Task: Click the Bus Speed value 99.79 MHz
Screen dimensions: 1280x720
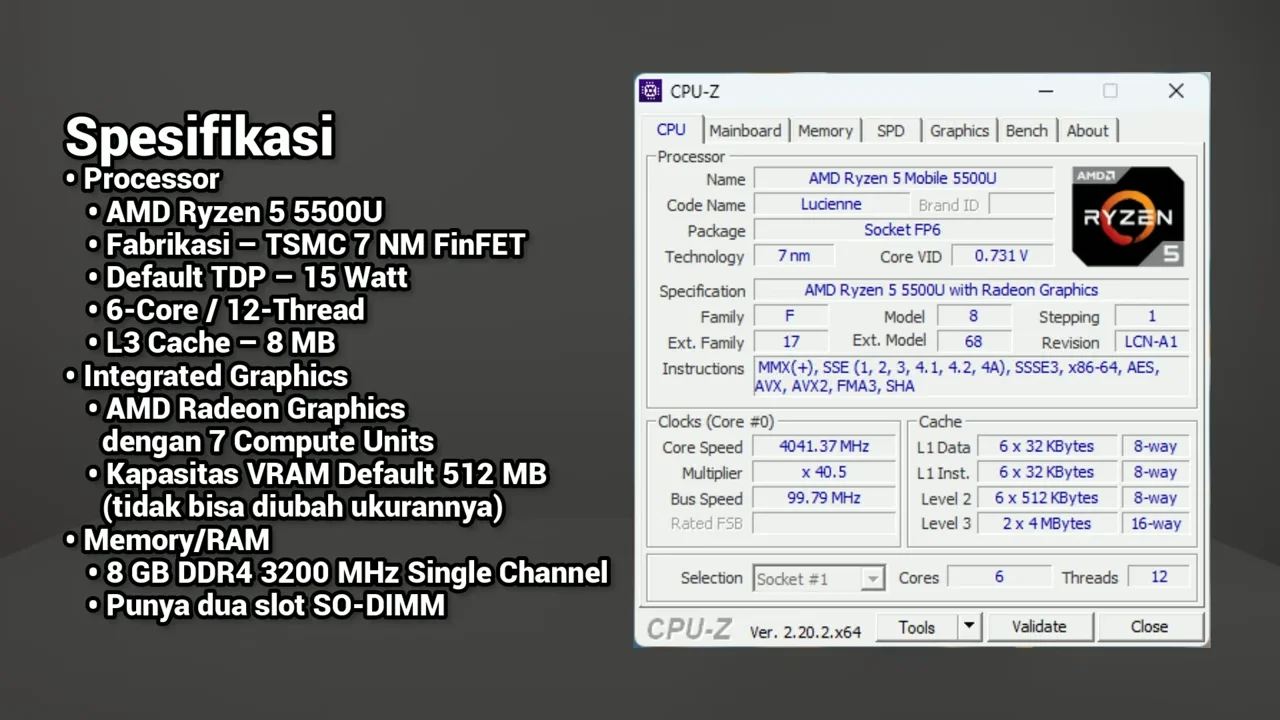Action: click(x=824, y=498)
